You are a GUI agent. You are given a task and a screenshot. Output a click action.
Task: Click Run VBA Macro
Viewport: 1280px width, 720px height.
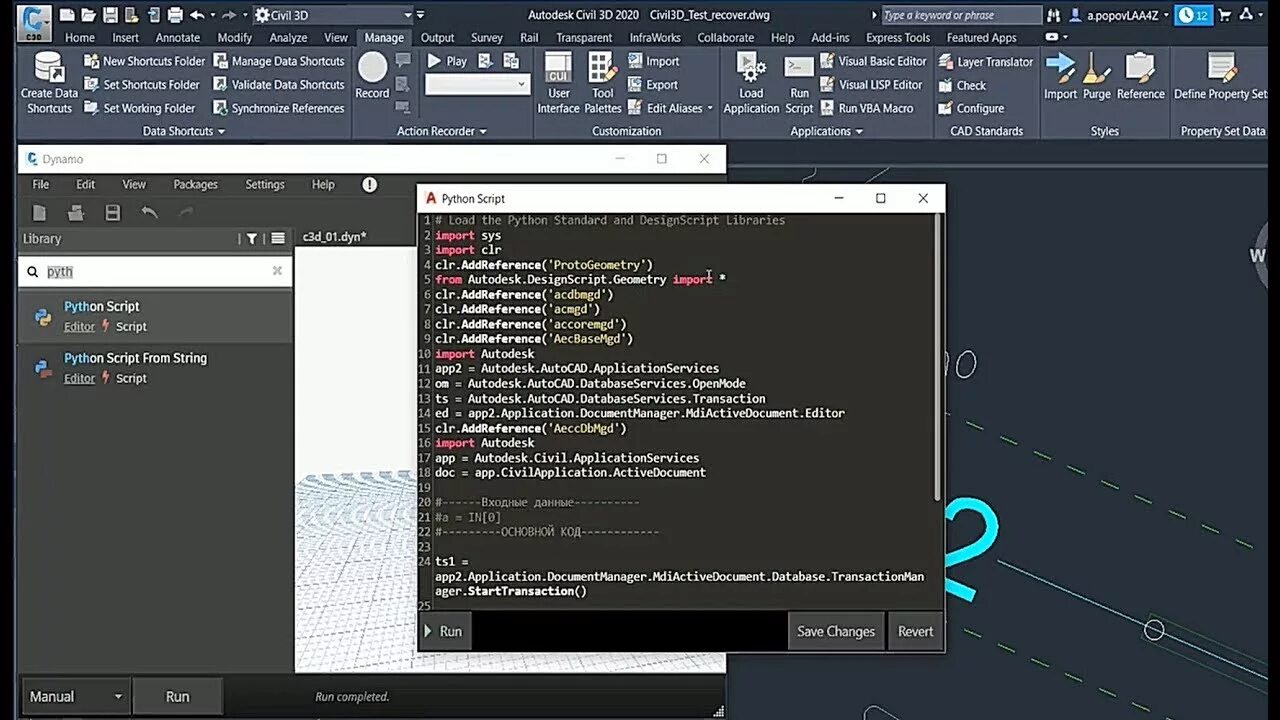(x=866, y=108)
